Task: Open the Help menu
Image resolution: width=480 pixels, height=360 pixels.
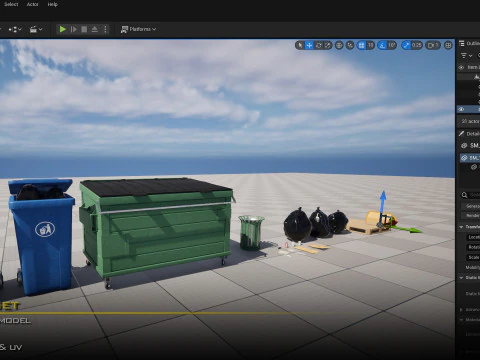Action: (x=53, y=4)
